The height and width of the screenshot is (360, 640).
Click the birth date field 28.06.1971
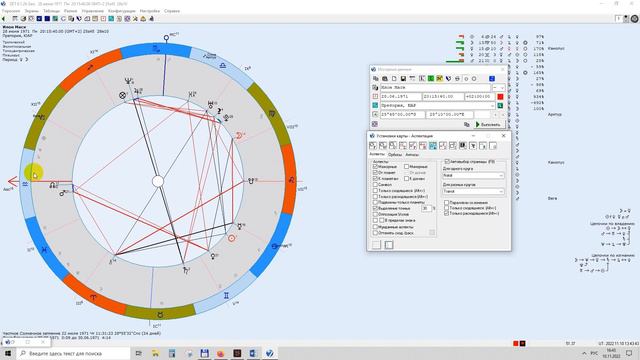(401, 97)
